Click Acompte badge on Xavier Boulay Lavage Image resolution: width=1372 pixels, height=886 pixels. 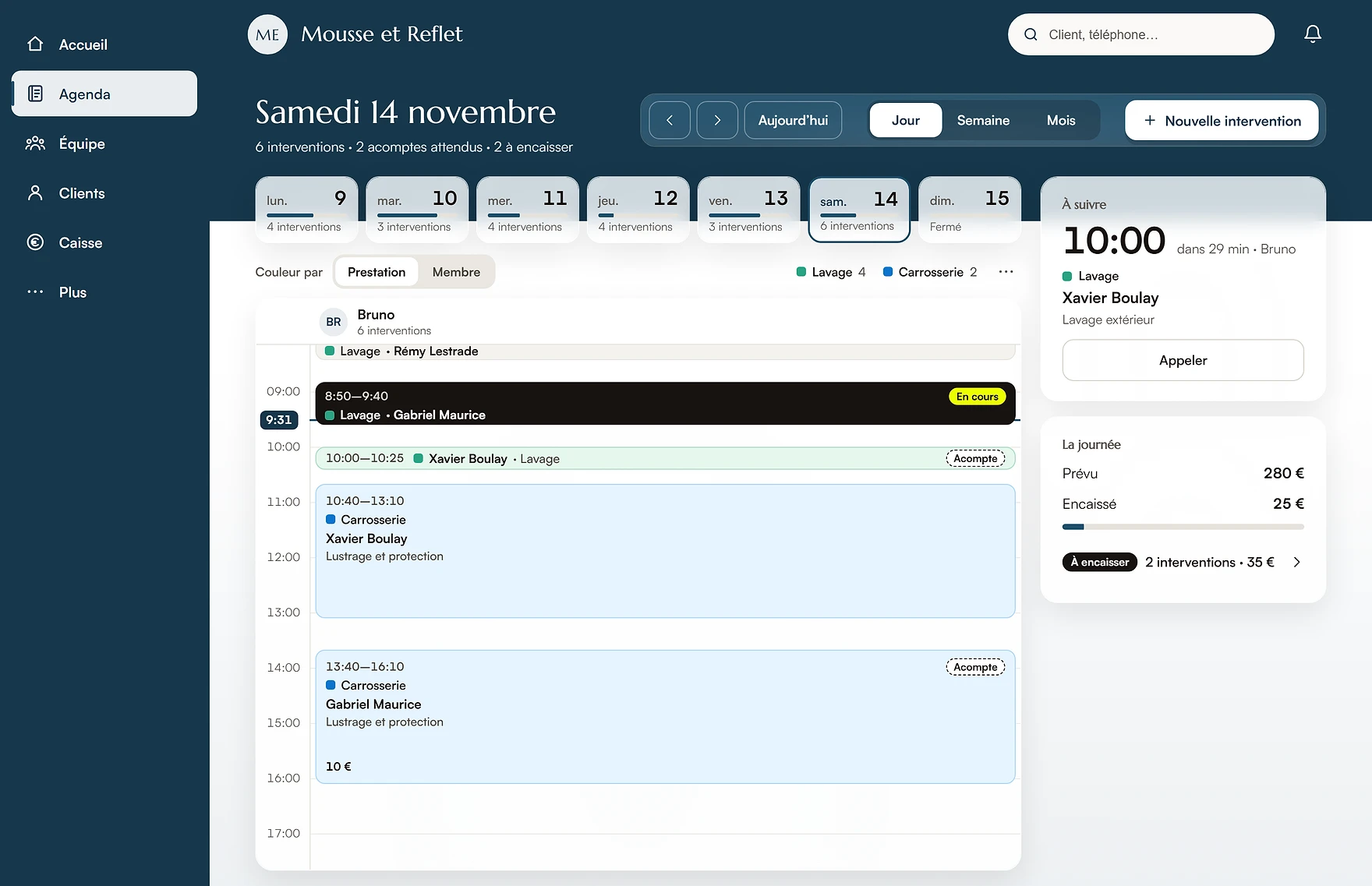975,458
